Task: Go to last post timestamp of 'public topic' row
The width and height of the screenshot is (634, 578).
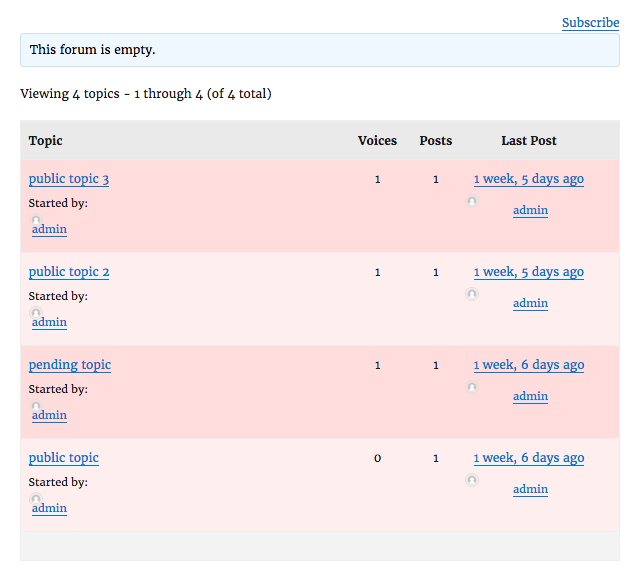Action: 529,458
